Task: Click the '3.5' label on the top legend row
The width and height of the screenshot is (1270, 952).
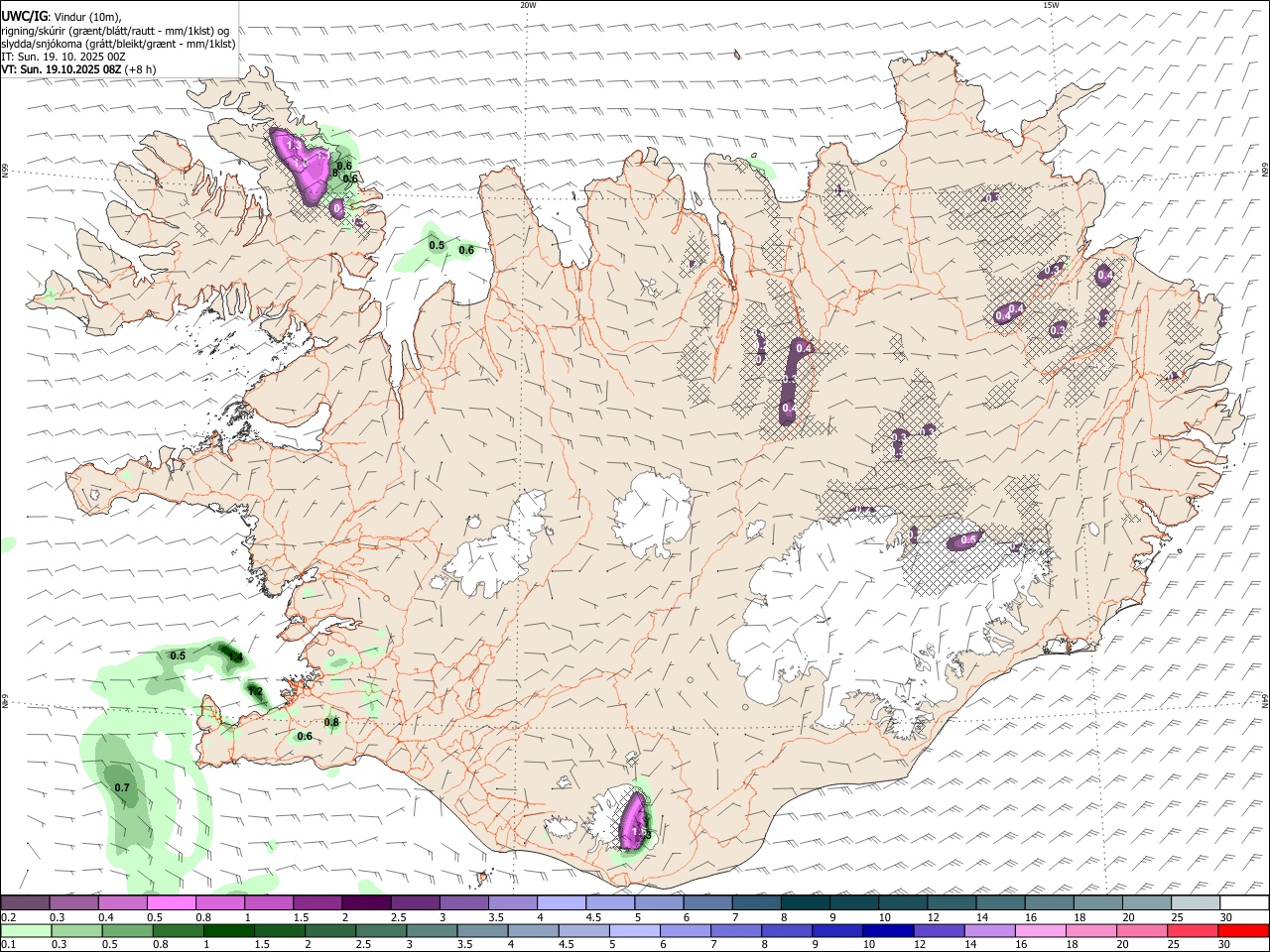Action: pos(496,917)
